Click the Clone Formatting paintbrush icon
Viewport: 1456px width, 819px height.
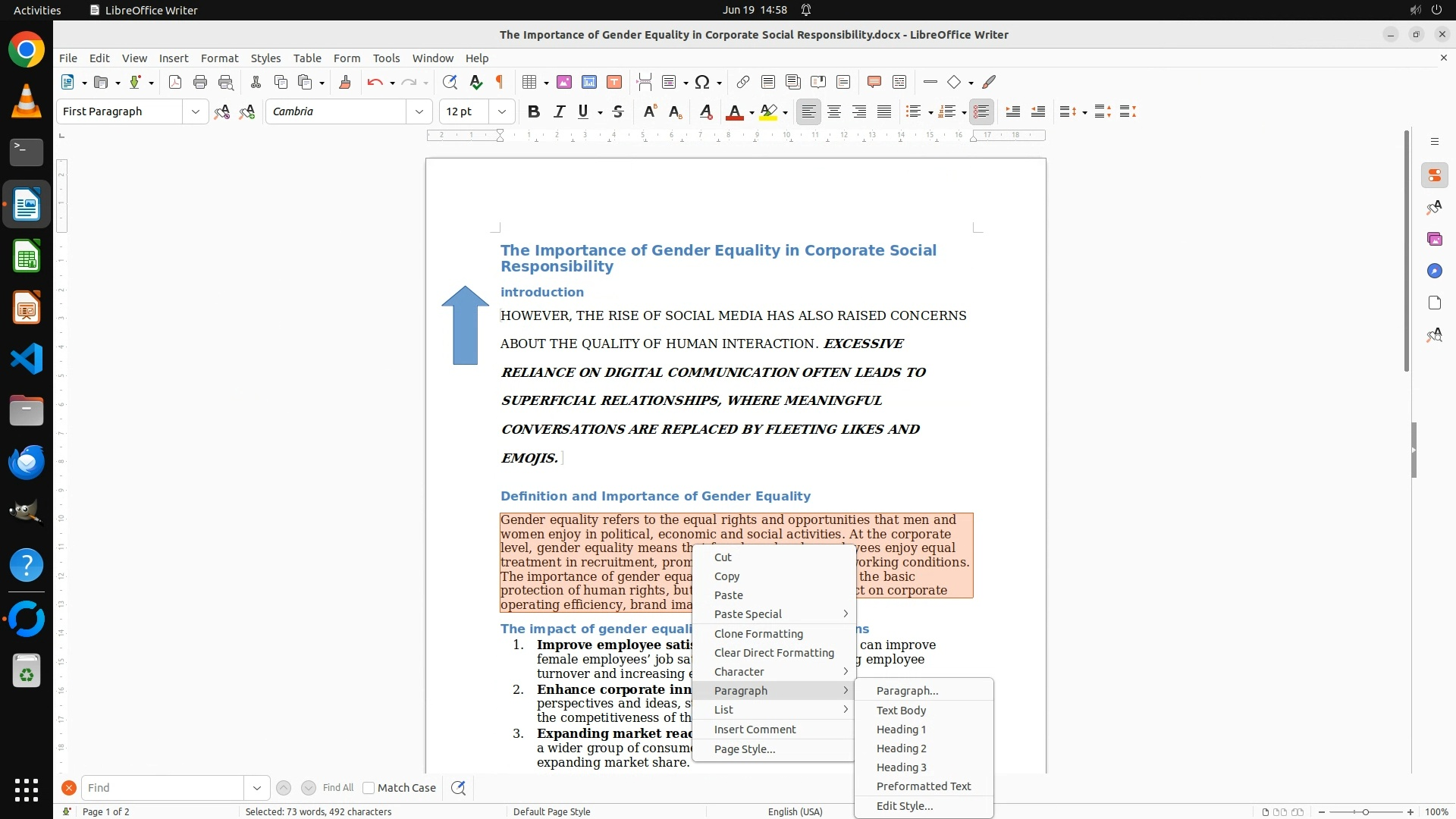coord(345,82)
